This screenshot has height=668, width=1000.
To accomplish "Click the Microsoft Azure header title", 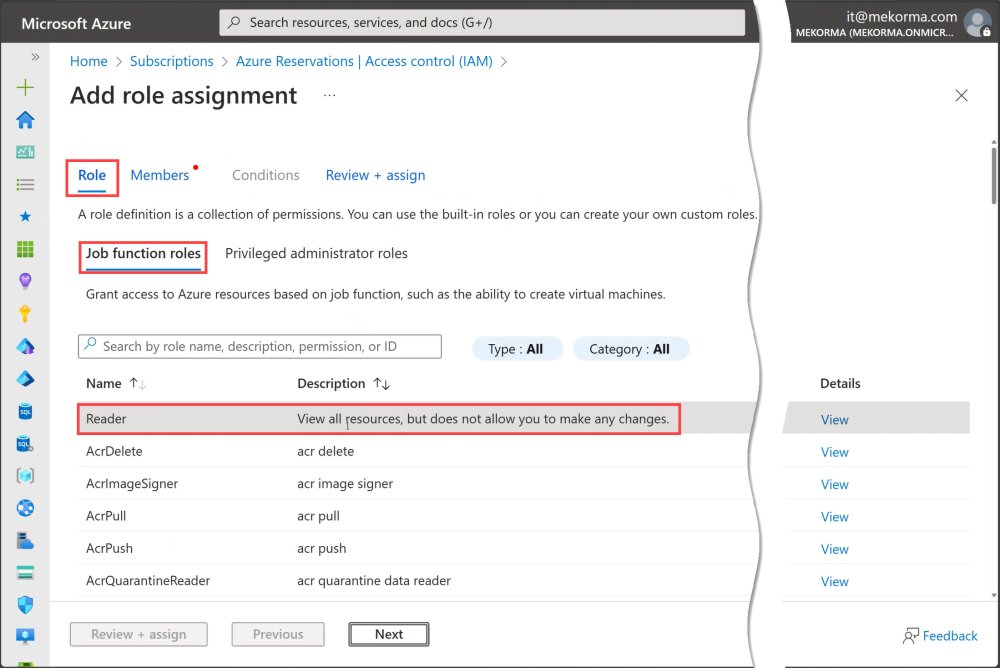I will 76,24.
